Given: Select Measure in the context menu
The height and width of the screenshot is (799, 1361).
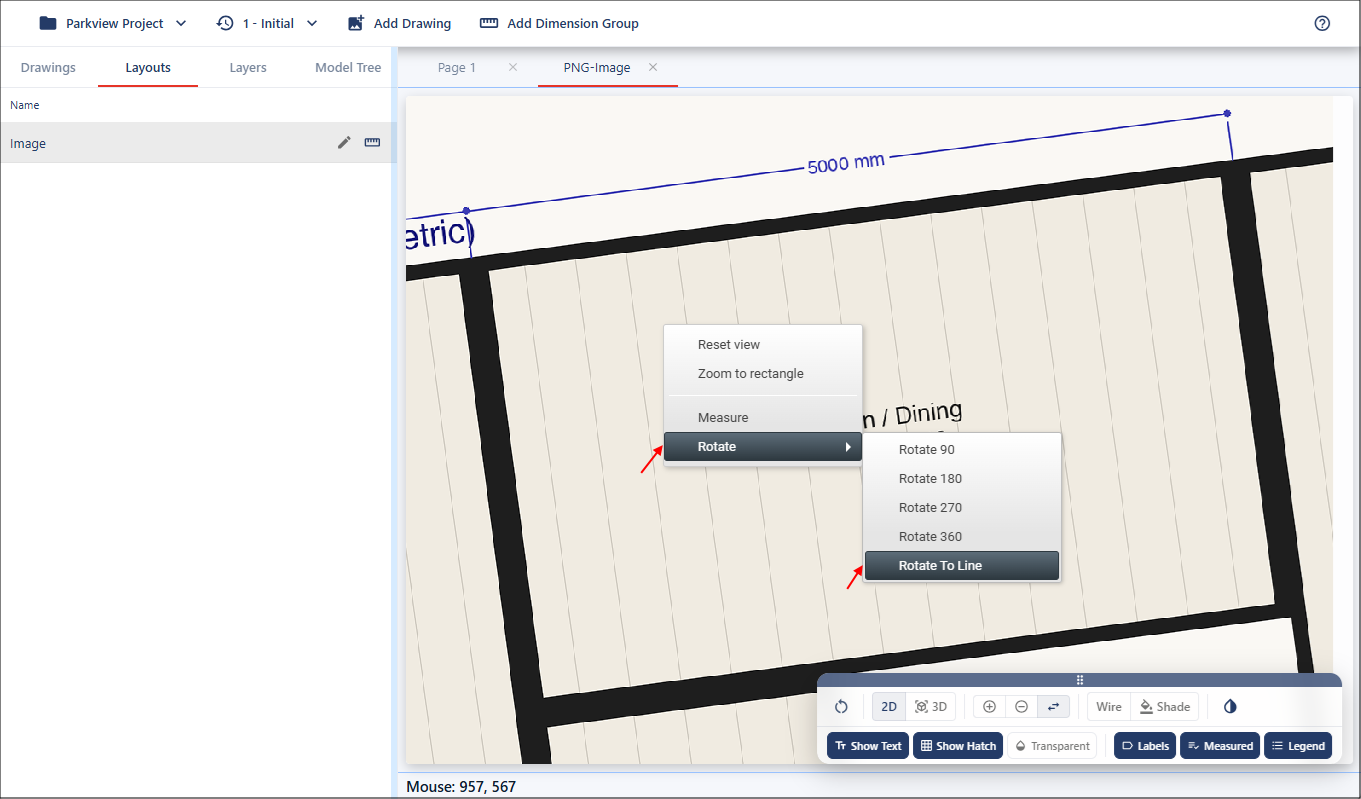Looking at the screenshot, I should (x=763, y=417).
